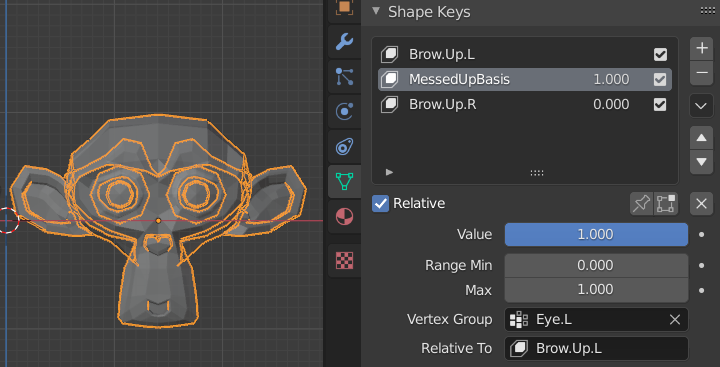Move shape key down in list

tap(702, 162)
